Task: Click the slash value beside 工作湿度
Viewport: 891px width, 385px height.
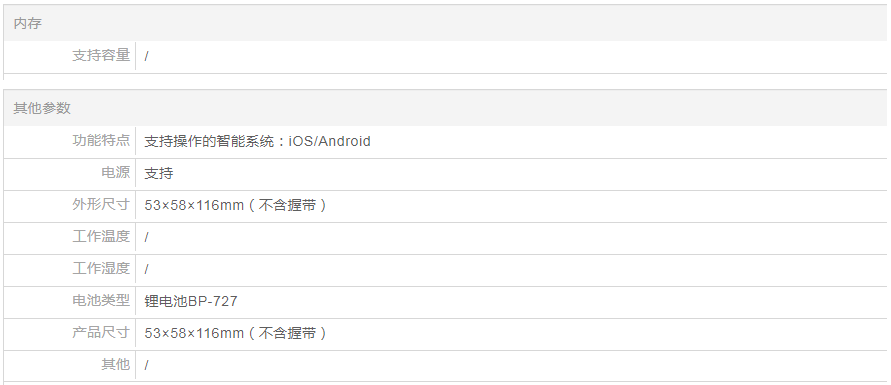Action: [147, 269]
